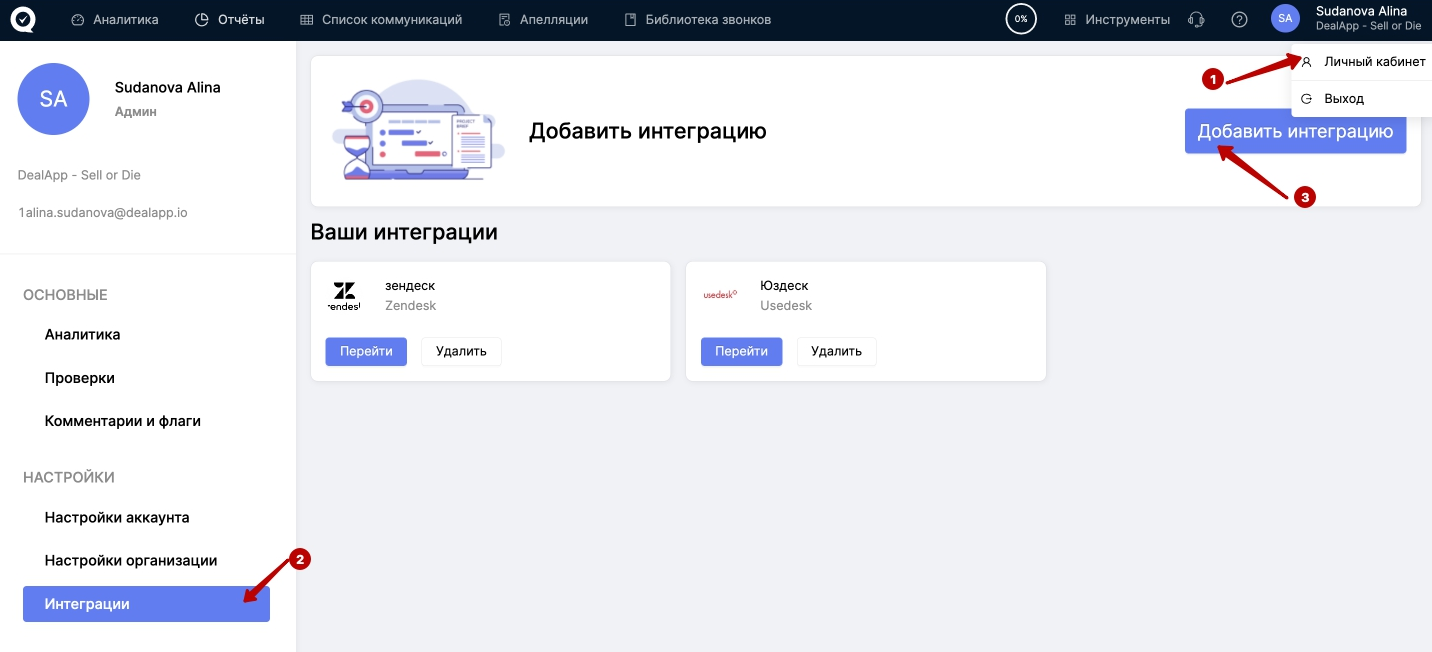The height and width of the screenshot is (652, 1432).
Task: Choose Выход to log out
Action: coord(1343,99)
